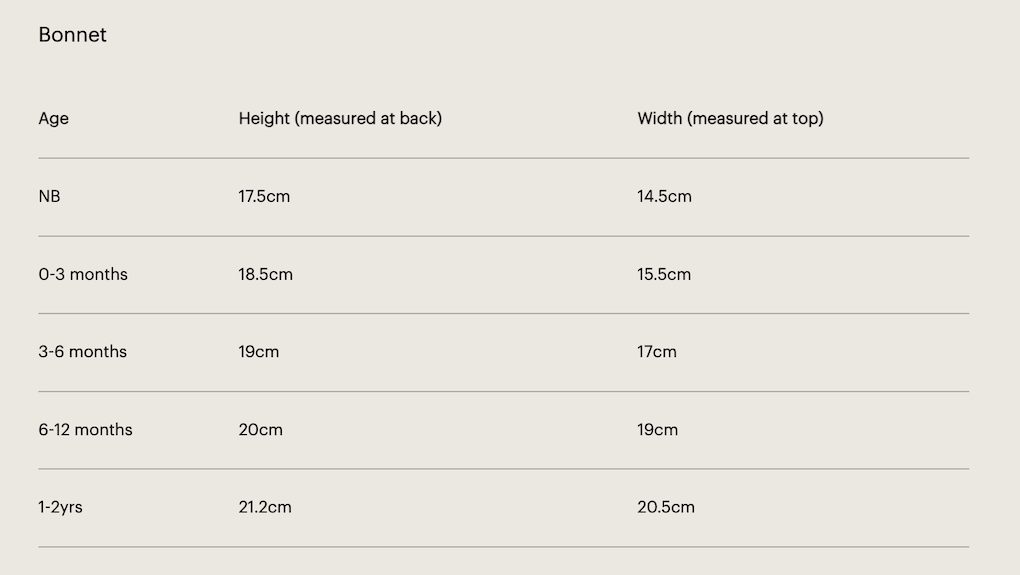1020x575 pixels.
Task: Select the 3-6 months row label
Action: point(83,352)
